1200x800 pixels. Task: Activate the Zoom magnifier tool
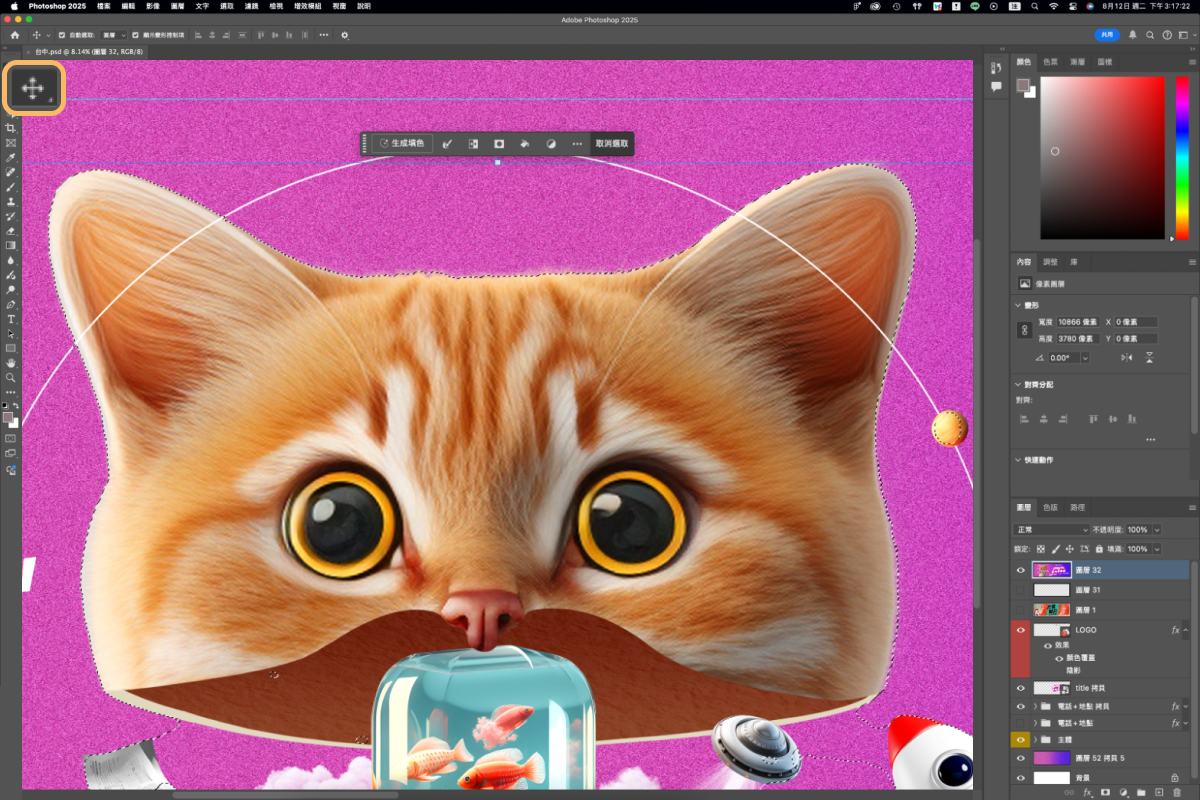tap(11, 378)
